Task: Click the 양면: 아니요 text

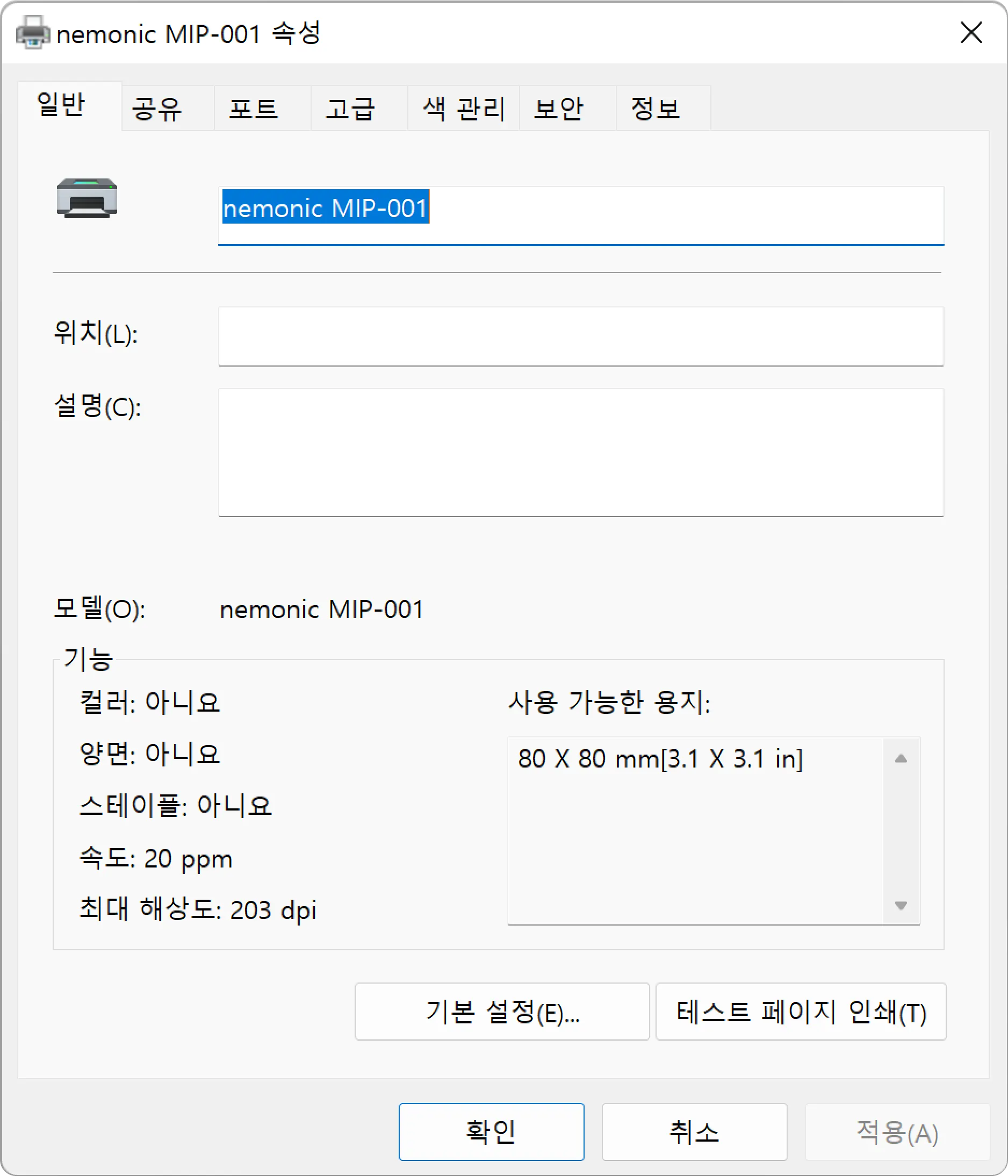Action: pyautogui.click(x=150, y=754)
